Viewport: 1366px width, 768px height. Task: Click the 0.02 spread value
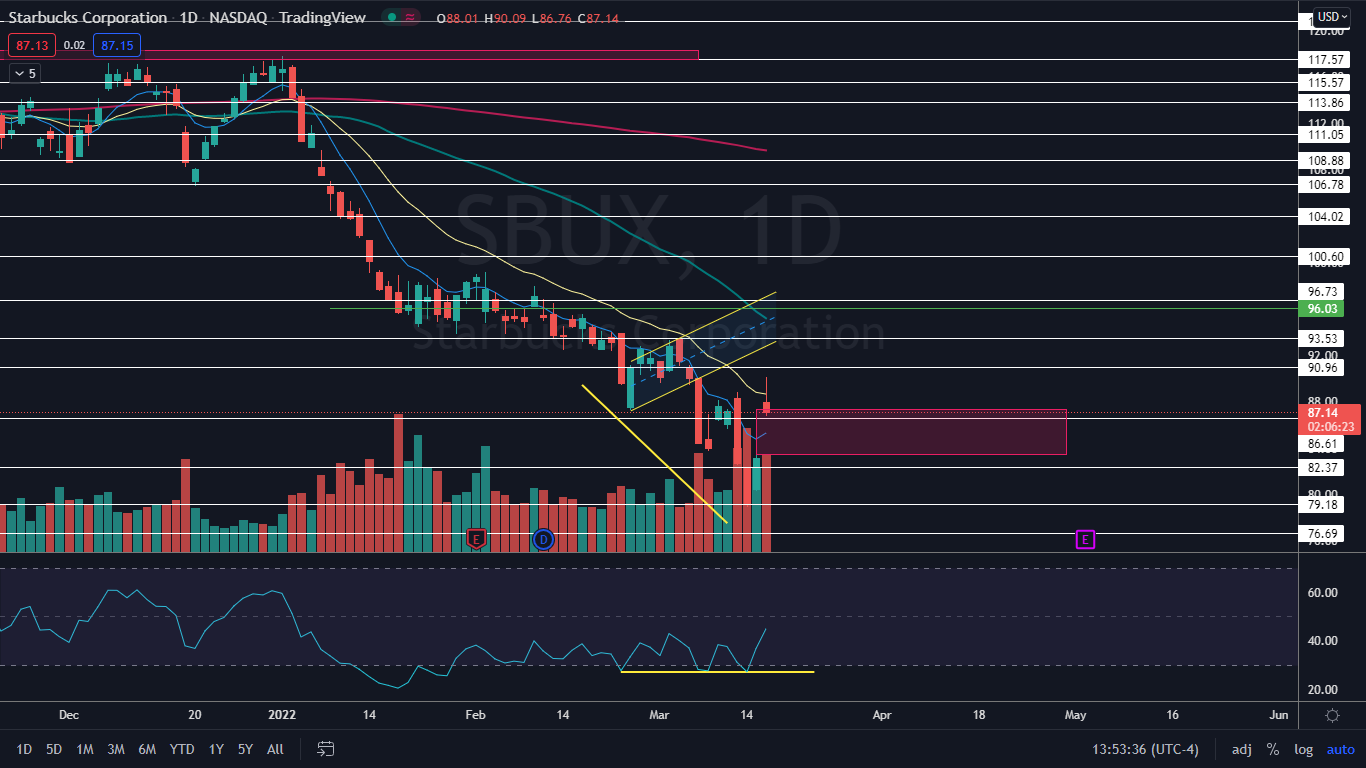(x=74, y=45)
